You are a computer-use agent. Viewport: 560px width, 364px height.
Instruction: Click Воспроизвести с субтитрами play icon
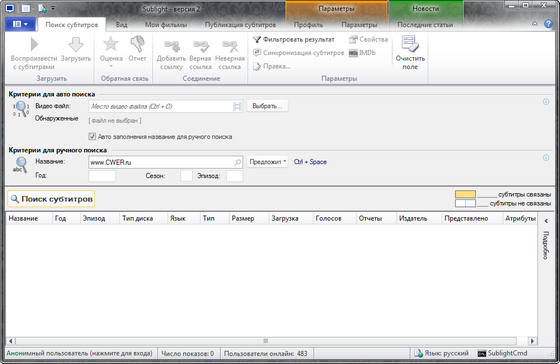tap(34, 44)
